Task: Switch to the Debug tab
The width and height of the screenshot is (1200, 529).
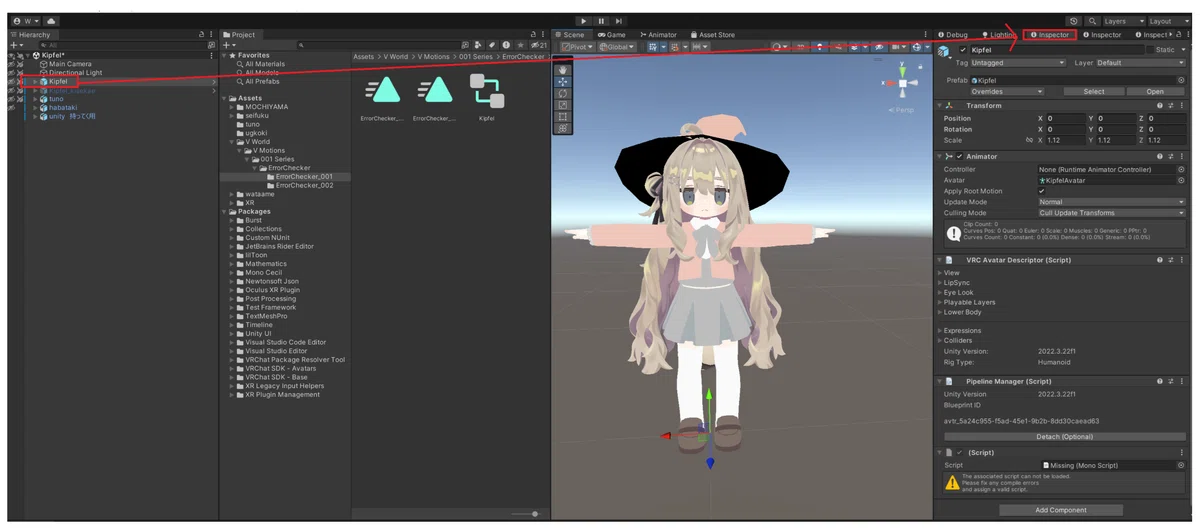Action: tap(953, 35)
